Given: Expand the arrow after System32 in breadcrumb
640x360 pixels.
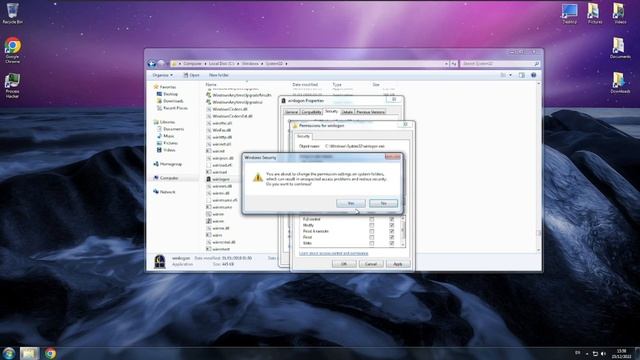Looking at the screenshot, I should pyautogui.click(x=286, y=64).
